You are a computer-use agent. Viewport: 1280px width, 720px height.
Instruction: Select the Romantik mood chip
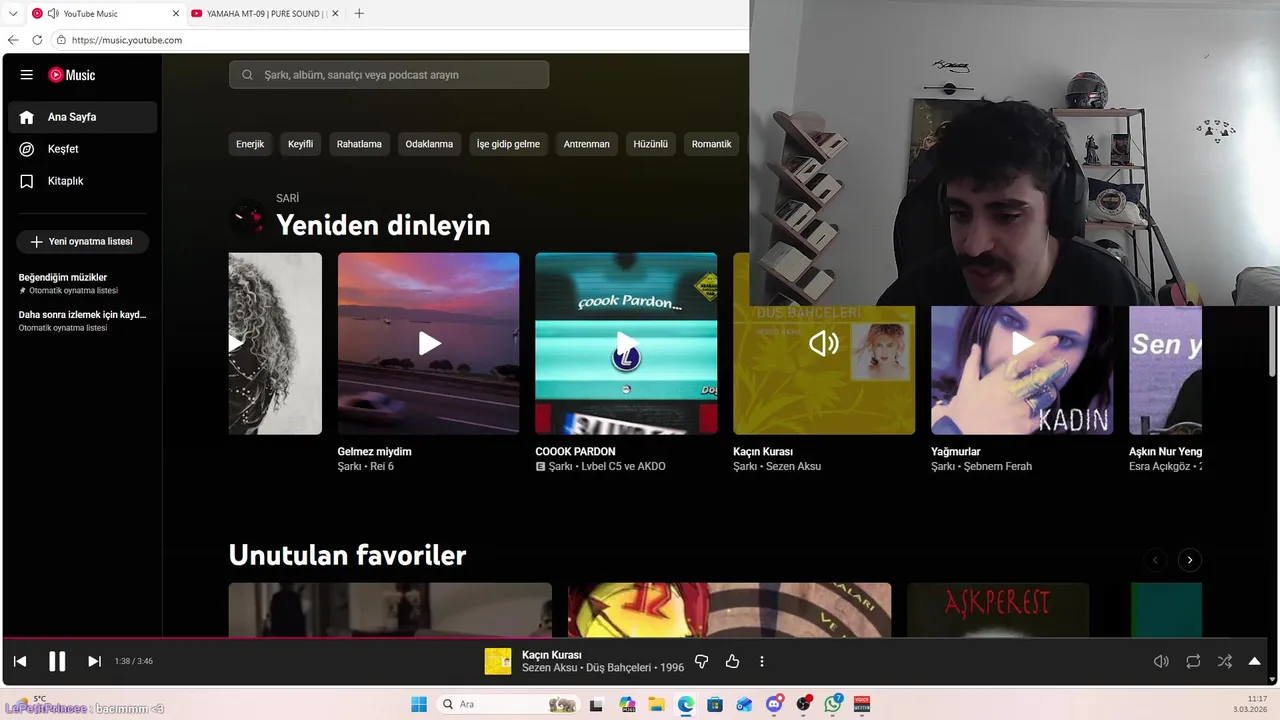click(711, 144)
